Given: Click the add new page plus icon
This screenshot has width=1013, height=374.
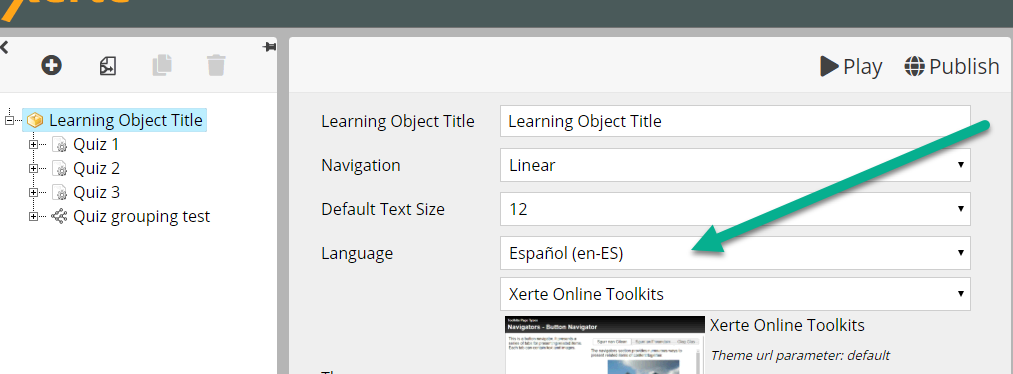Looking at the screenshot, I should click(52, 65).
